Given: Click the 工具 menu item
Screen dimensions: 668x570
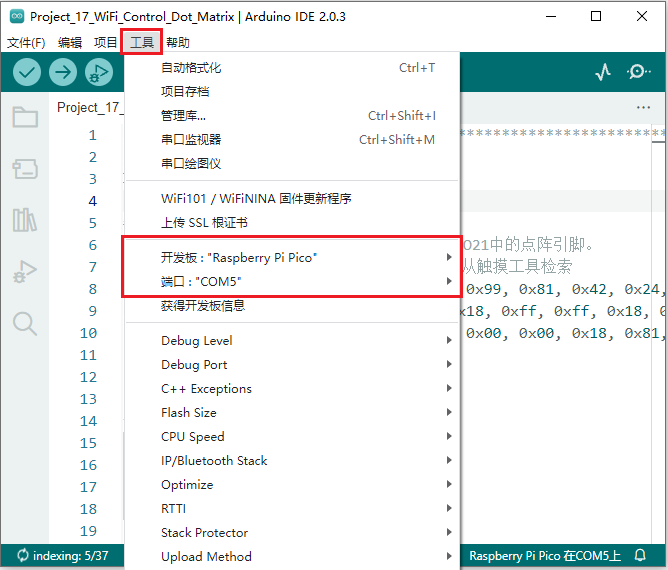Looking at the screenshot, I should click(x=142, y=42).
